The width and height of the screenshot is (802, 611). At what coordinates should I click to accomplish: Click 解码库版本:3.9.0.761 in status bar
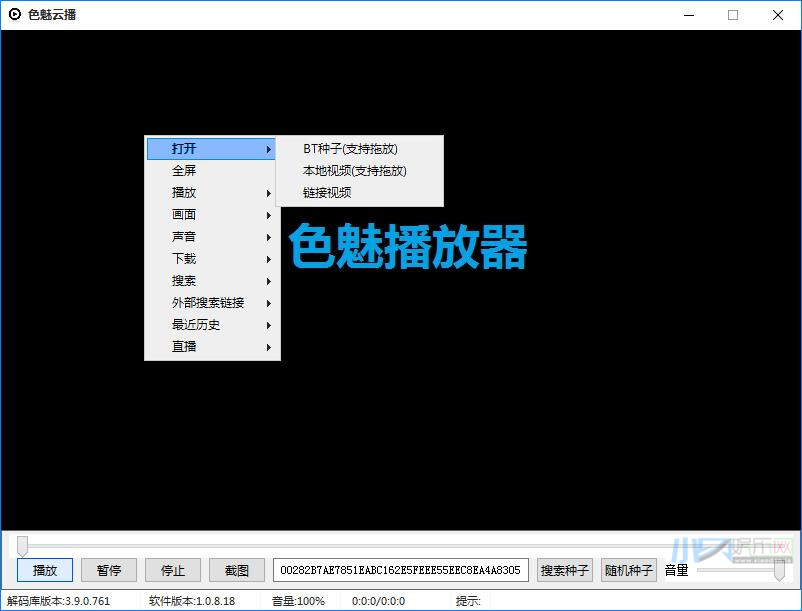[x=59, y=601]
